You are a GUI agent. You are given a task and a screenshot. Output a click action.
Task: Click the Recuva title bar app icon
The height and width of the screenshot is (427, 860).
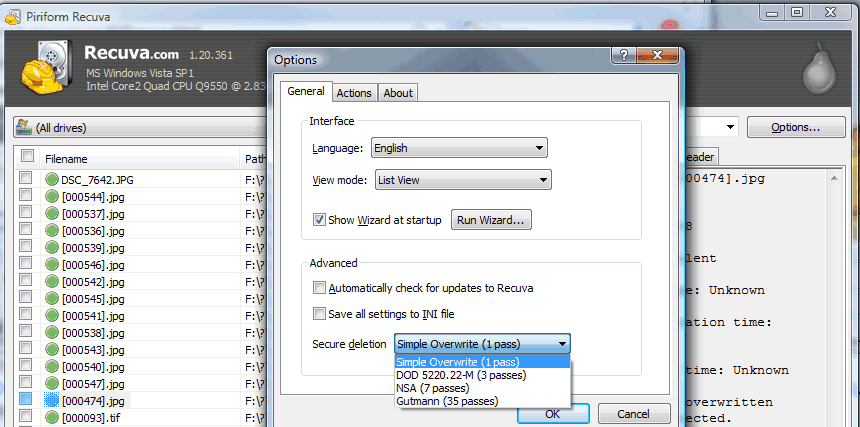click(x=13, y=17)
